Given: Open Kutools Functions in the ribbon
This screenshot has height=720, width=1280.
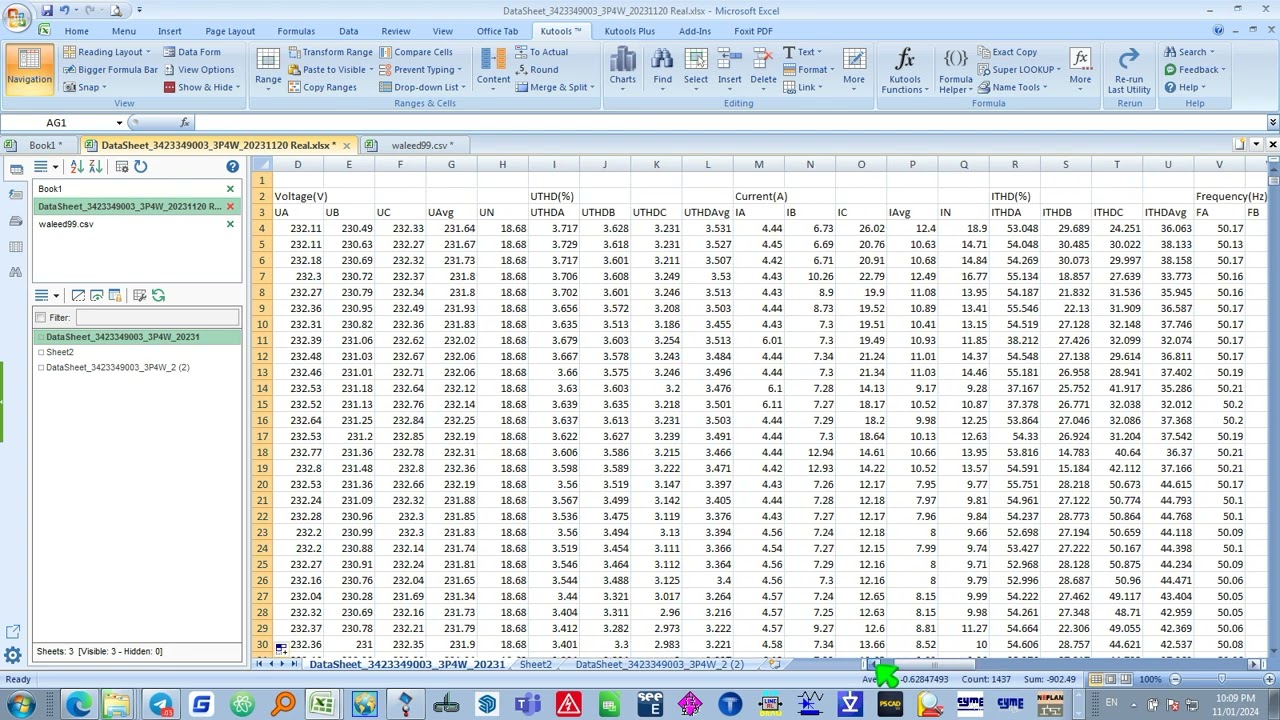Looking at the screenshot, I should 904,70.
